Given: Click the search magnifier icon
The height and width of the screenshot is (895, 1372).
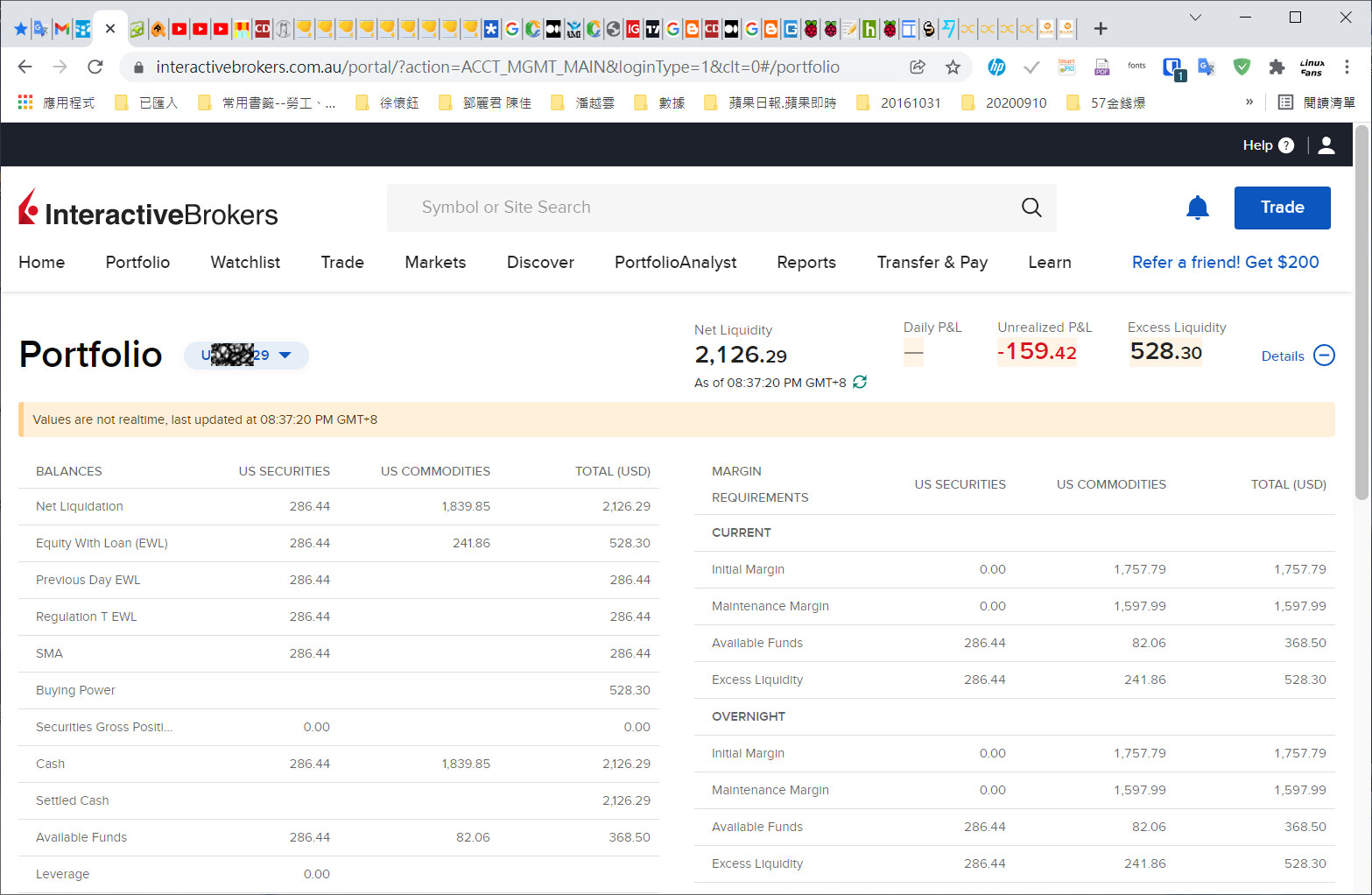Looking at the screenshot, I should [1031, 208].
